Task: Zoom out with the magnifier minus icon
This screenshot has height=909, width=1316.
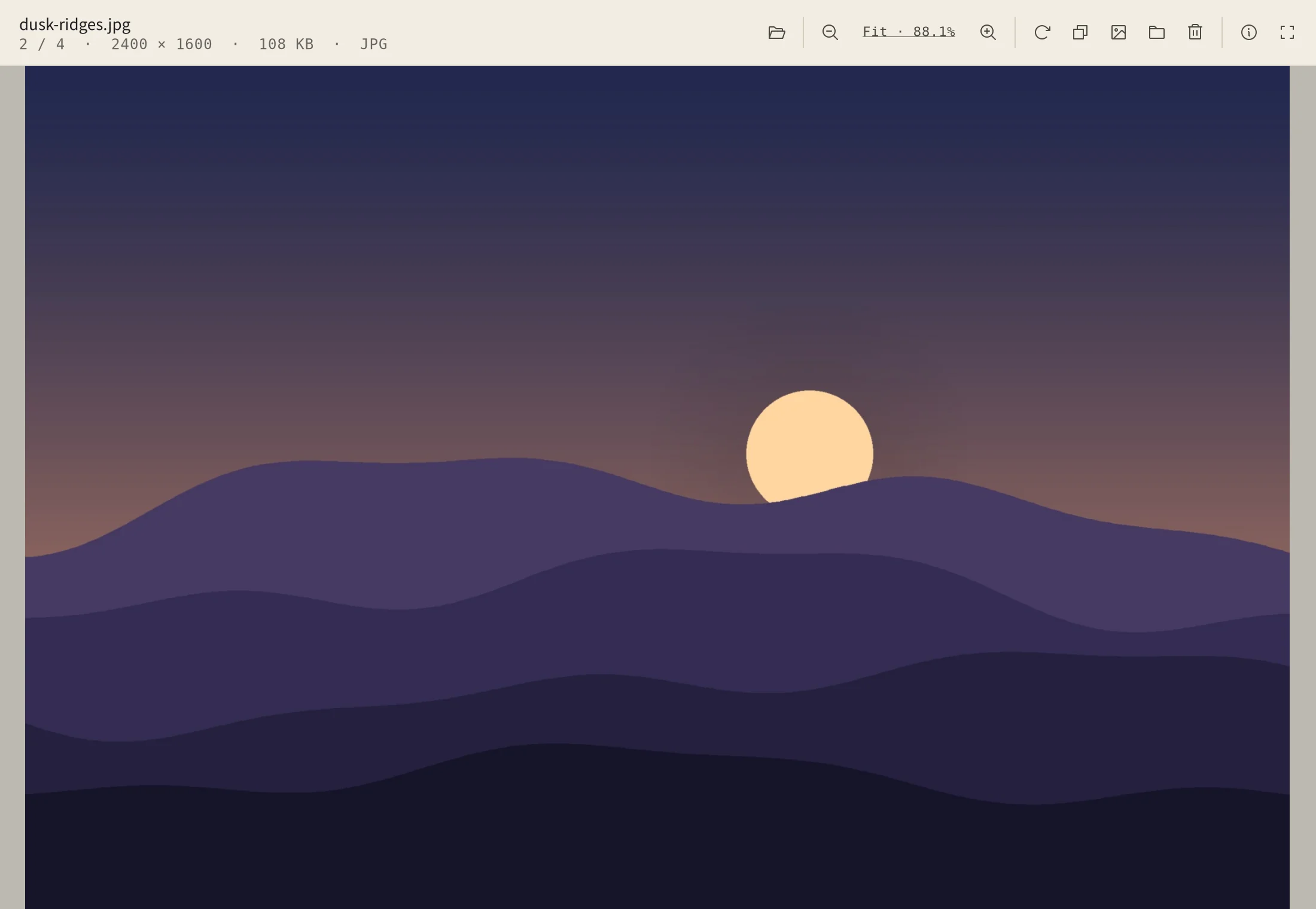Action: click(x=830, y=32)
